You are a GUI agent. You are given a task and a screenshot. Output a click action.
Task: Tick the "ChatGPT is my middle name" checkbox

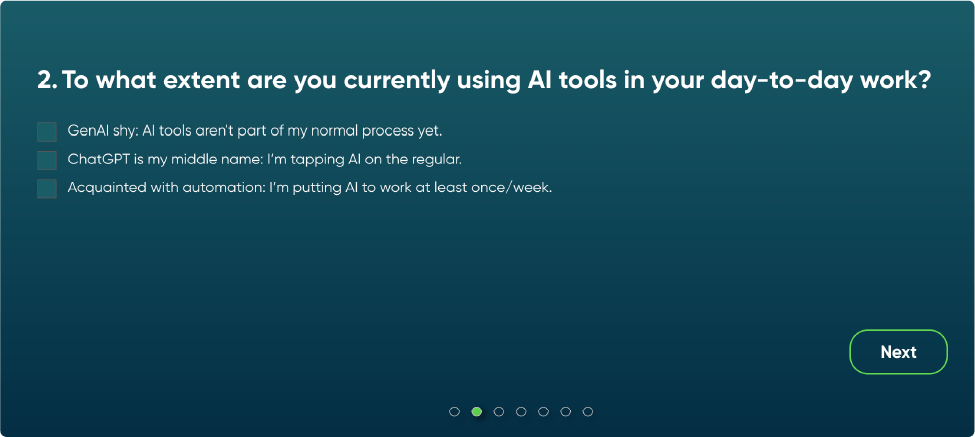pos(47,160)
